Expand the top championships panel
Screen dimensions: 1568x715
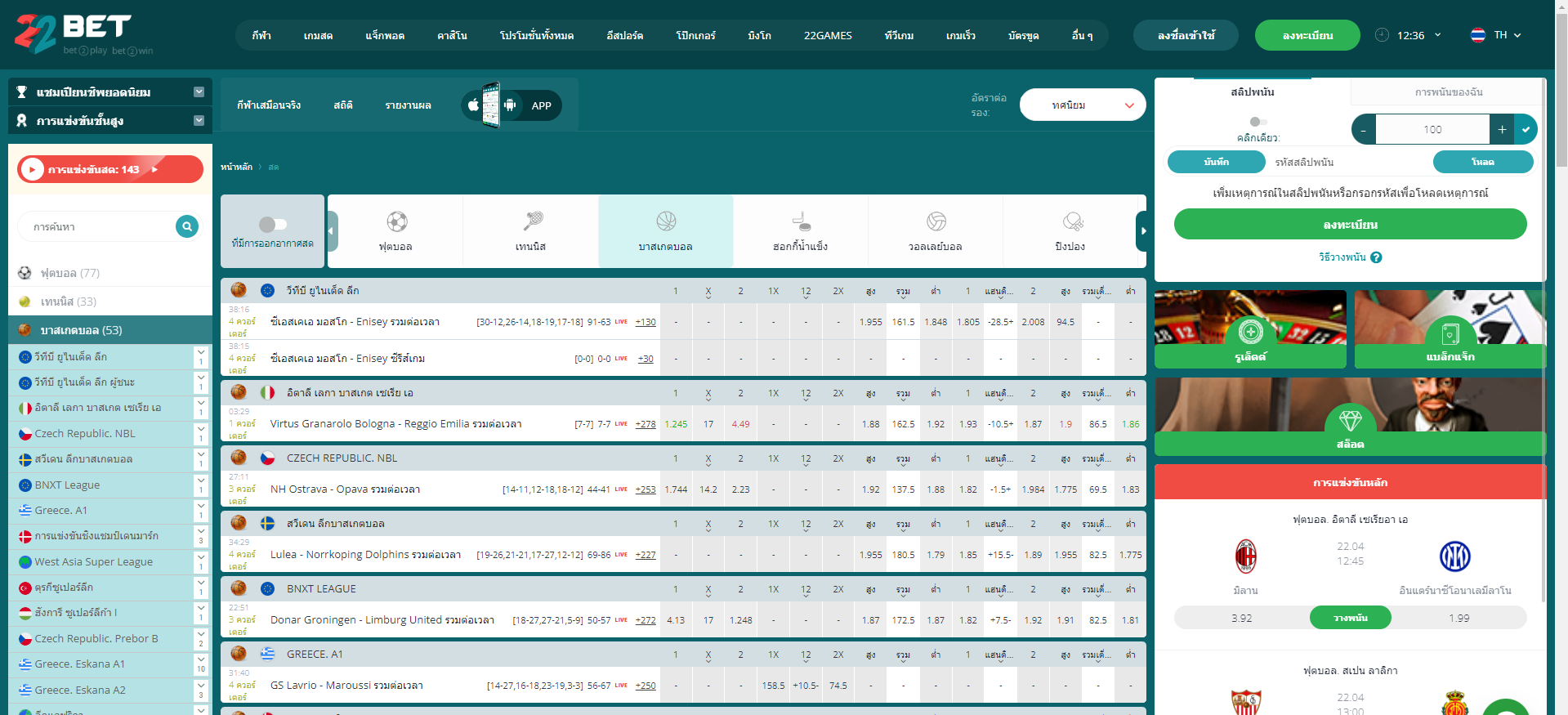click(199, 92)
